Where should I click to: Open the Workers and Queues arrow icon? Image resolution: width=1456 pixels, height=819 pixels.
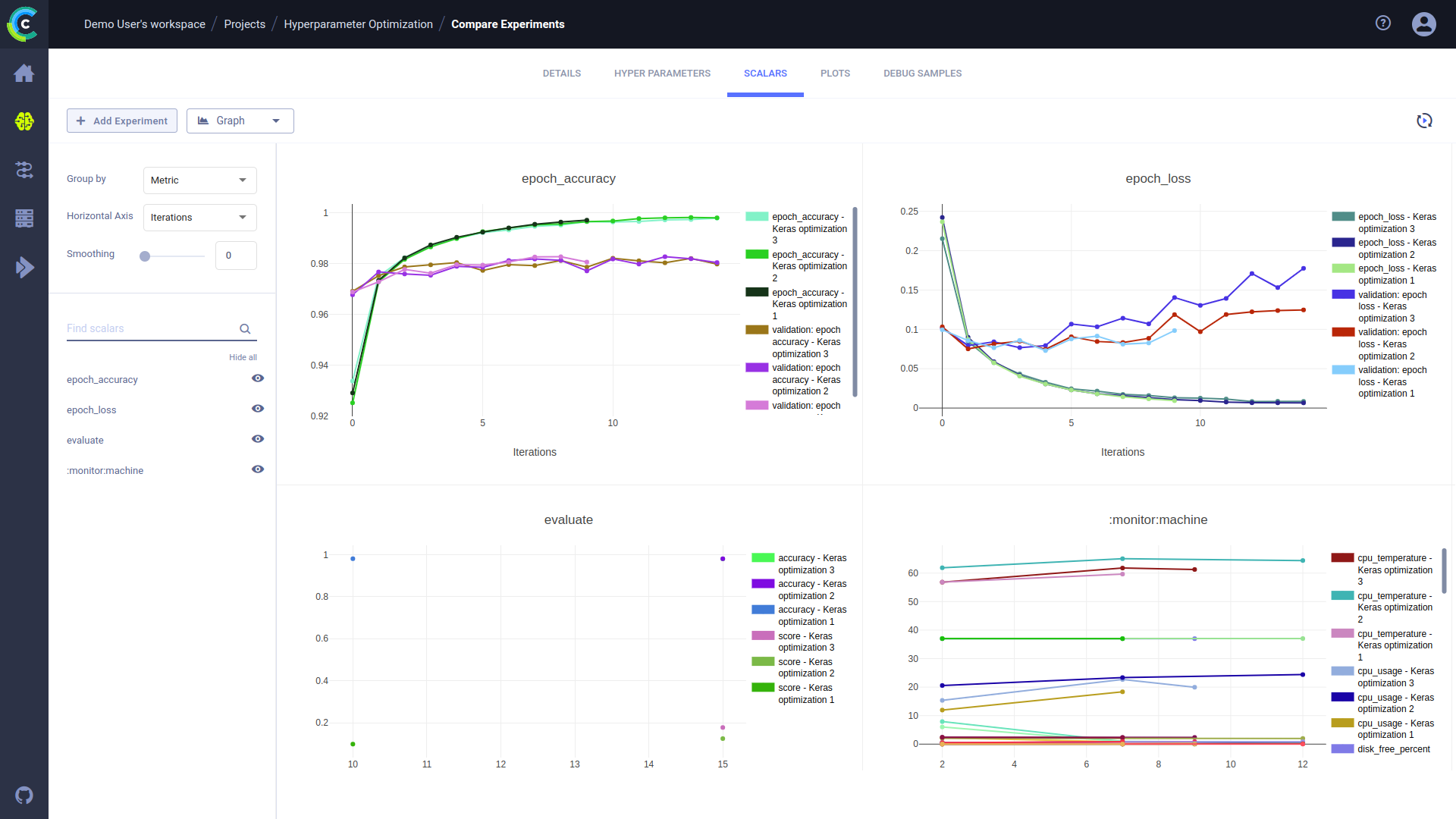(x=24, y=267)
